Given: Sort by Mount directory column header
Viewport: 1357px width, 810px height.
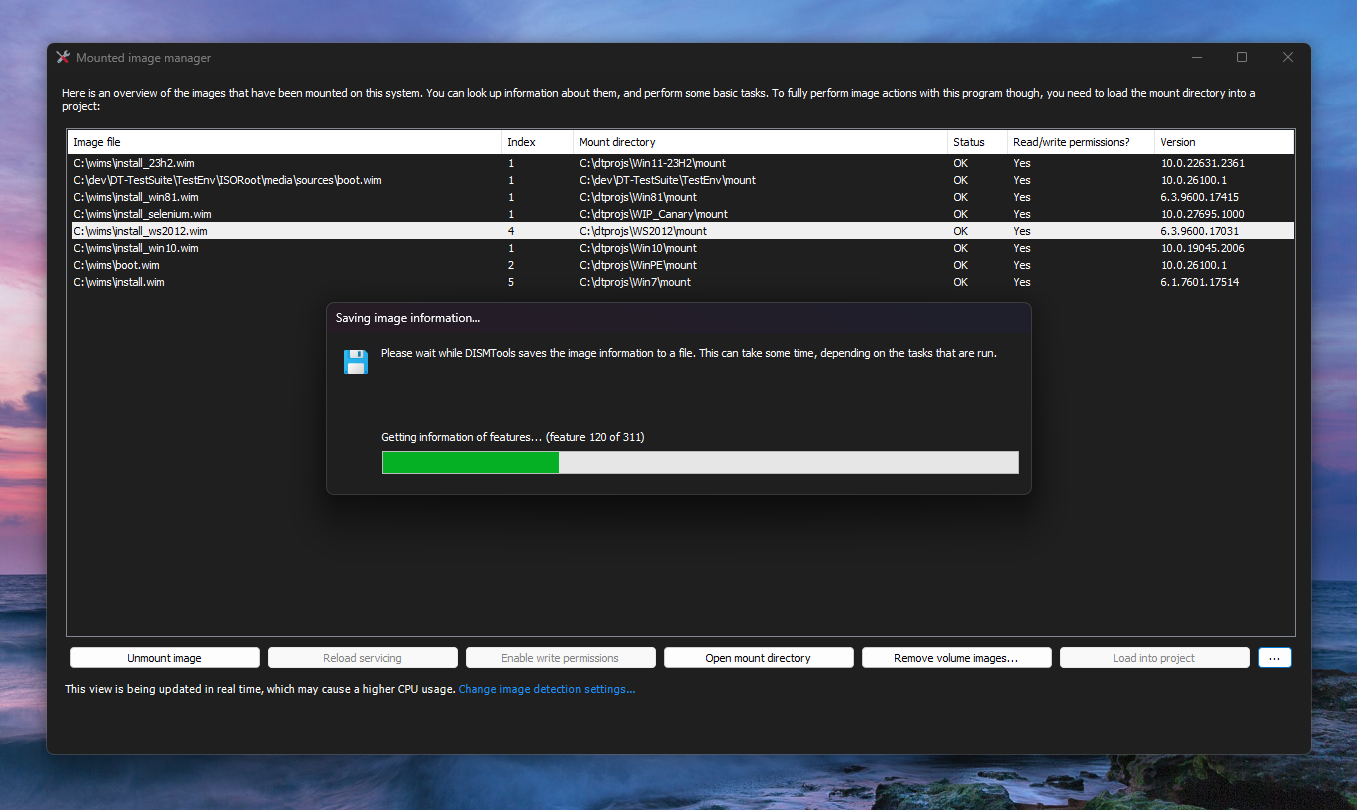Looking at the screenshot, I should [x=760, y=142].
